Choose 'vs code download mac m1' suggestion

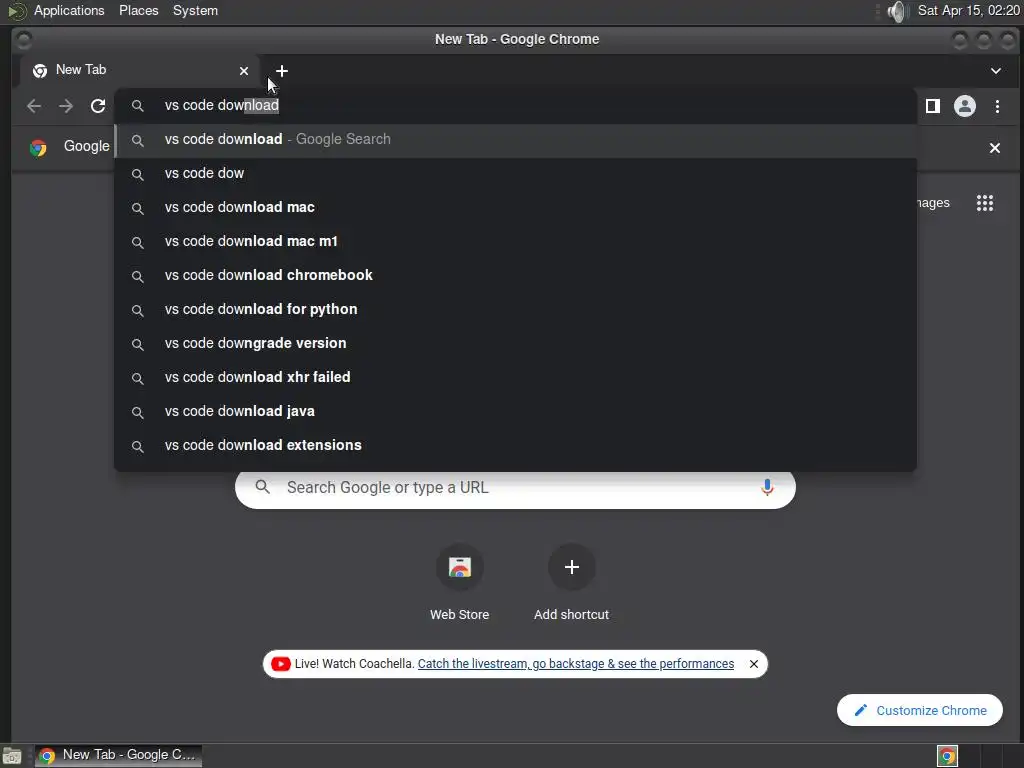[516, 242]
